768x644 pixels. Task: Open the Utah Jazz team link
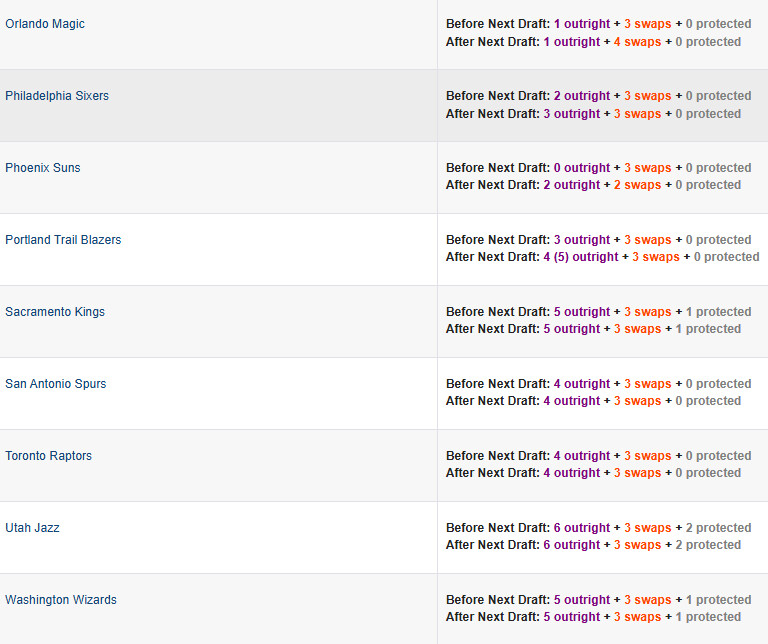point(32,528)
